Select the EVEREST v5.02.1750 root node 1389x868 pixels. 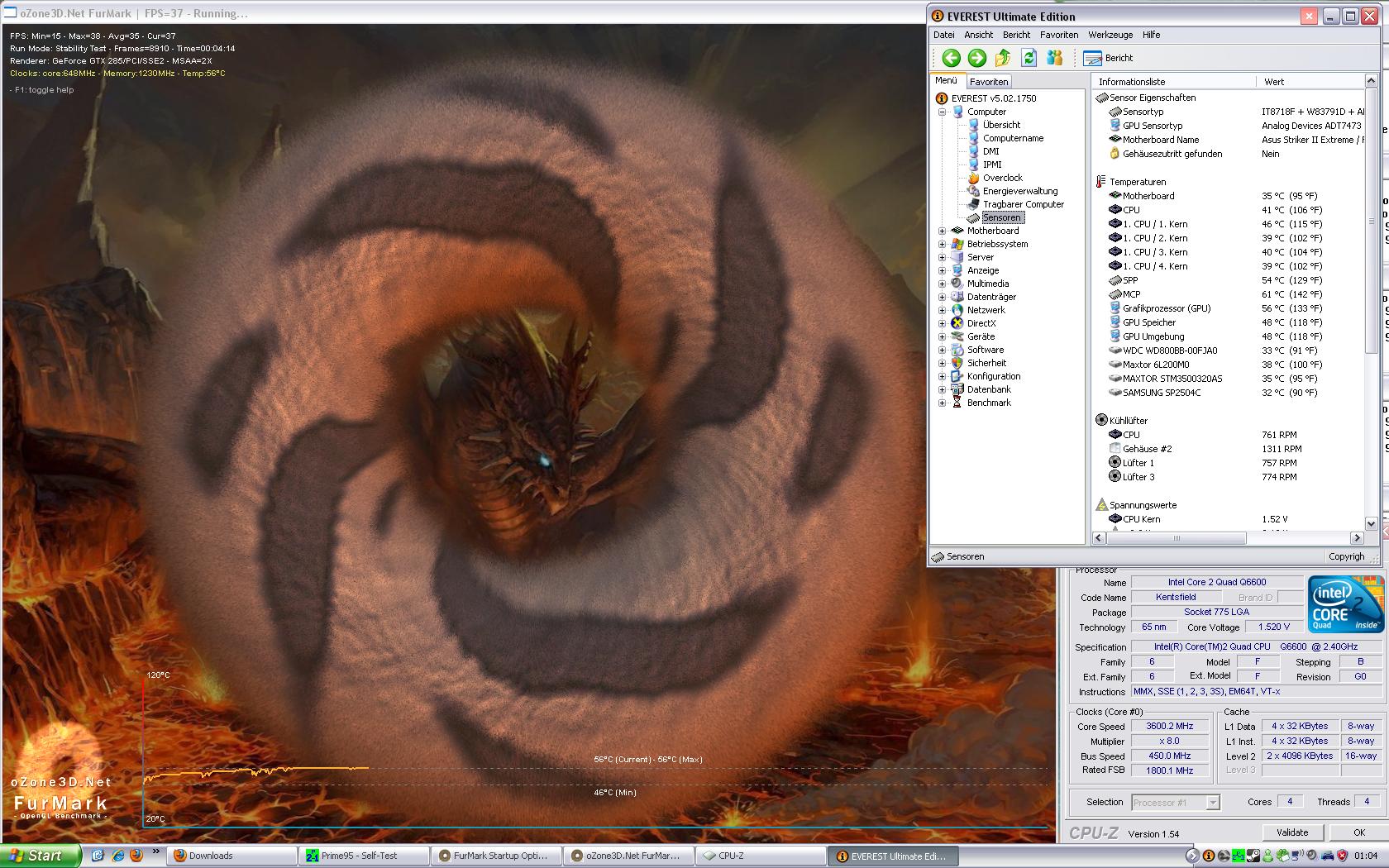point(993,98)
